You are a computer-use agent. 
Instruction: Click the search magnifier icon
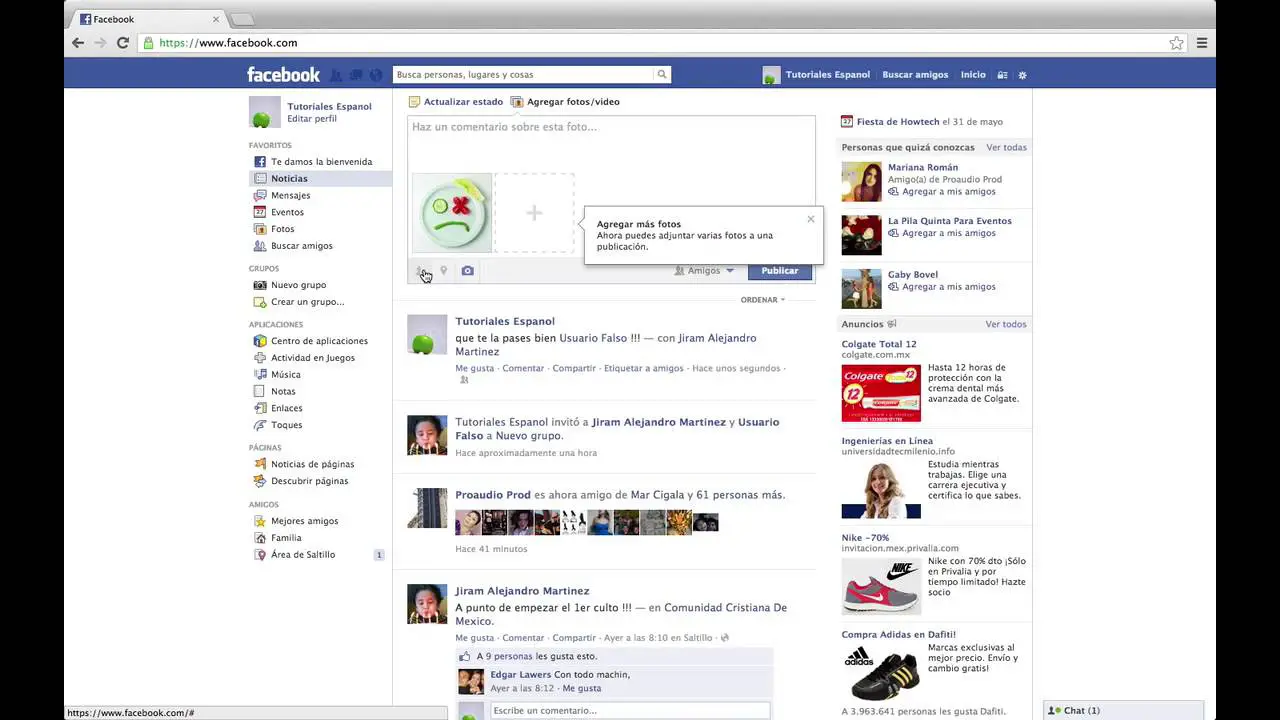tap(661, 74)
